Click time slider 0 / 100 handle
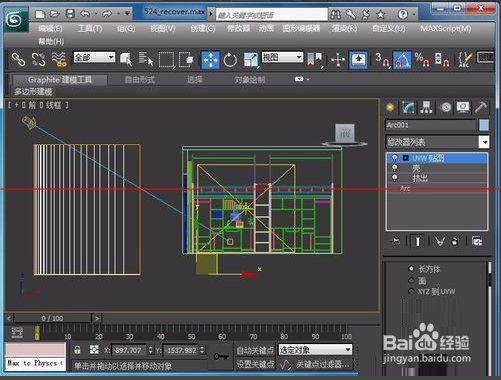This screenshot has height=380, width=501. [52, 318]
